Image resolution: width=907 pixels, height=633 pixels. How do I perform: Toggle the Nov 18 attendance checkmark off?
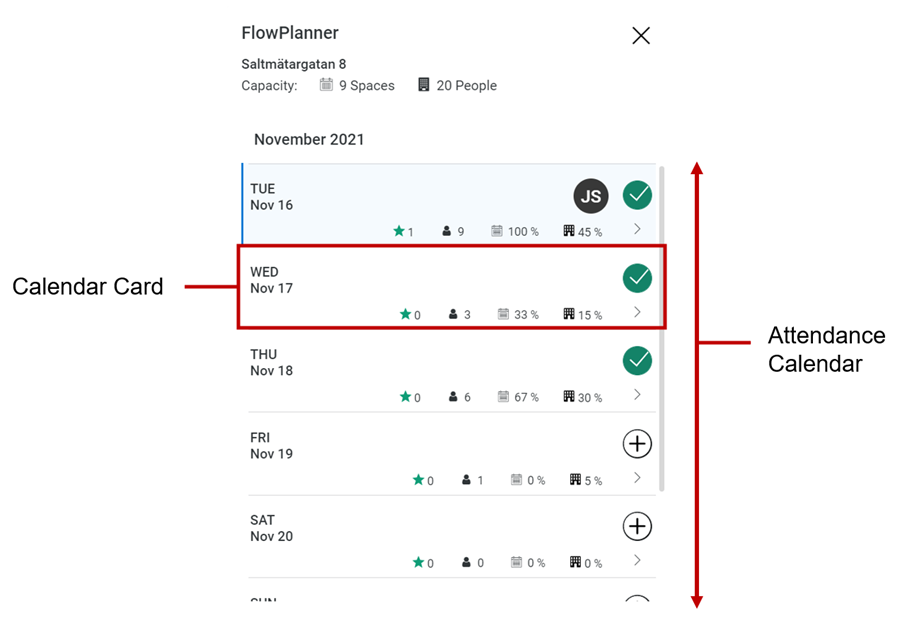(x=638, y=360)
